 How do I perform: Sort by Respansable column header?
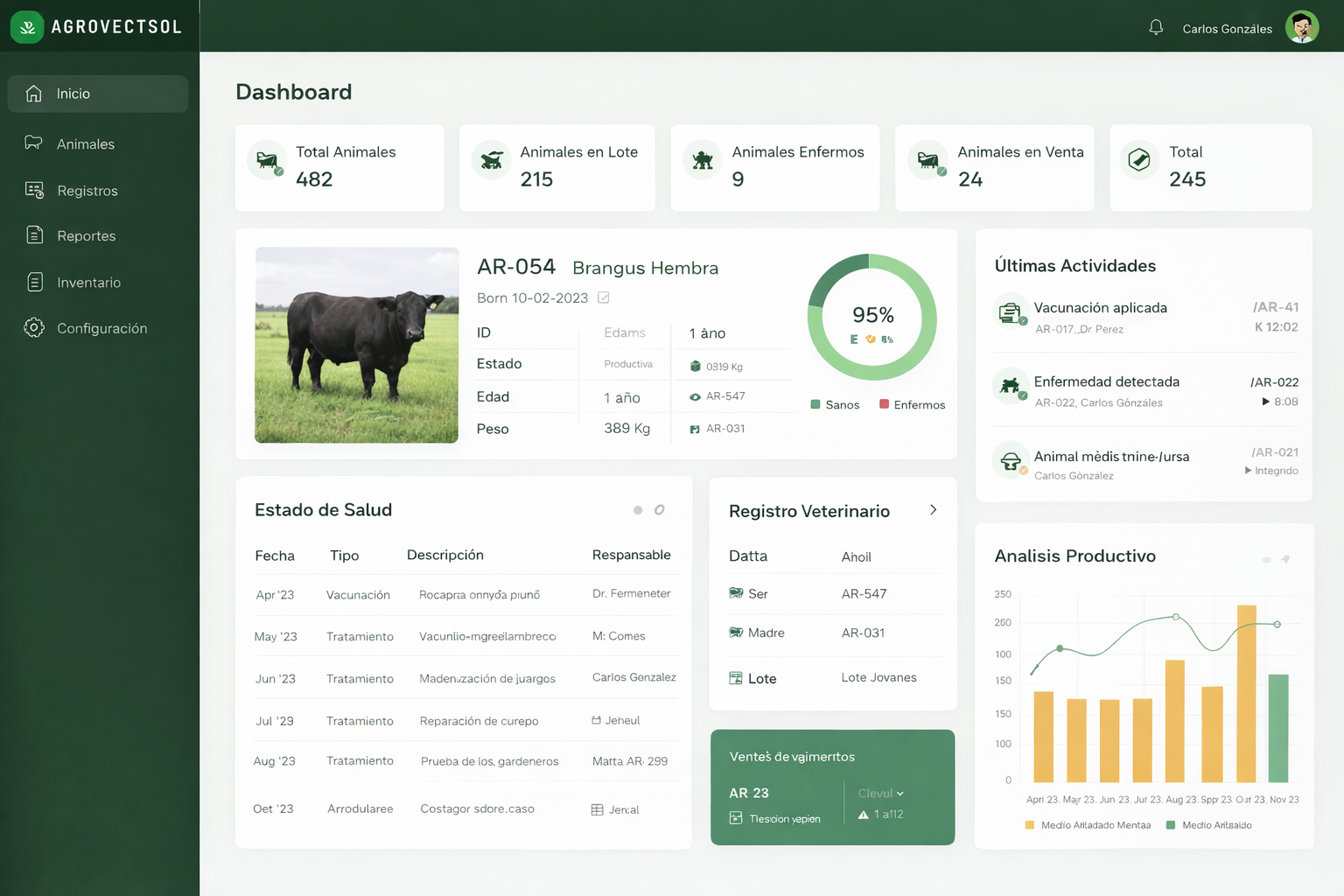point(632,555)
